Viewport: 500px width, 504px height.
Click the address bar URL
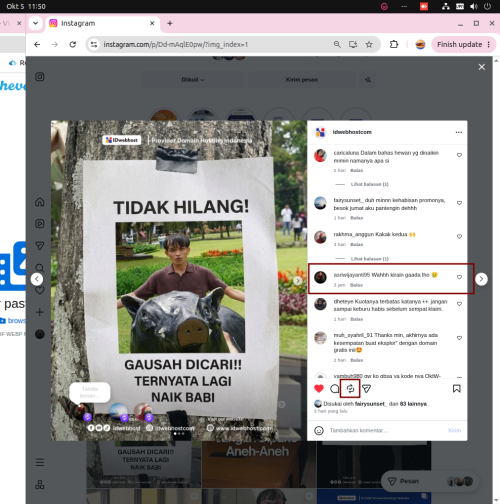point(175,44)
